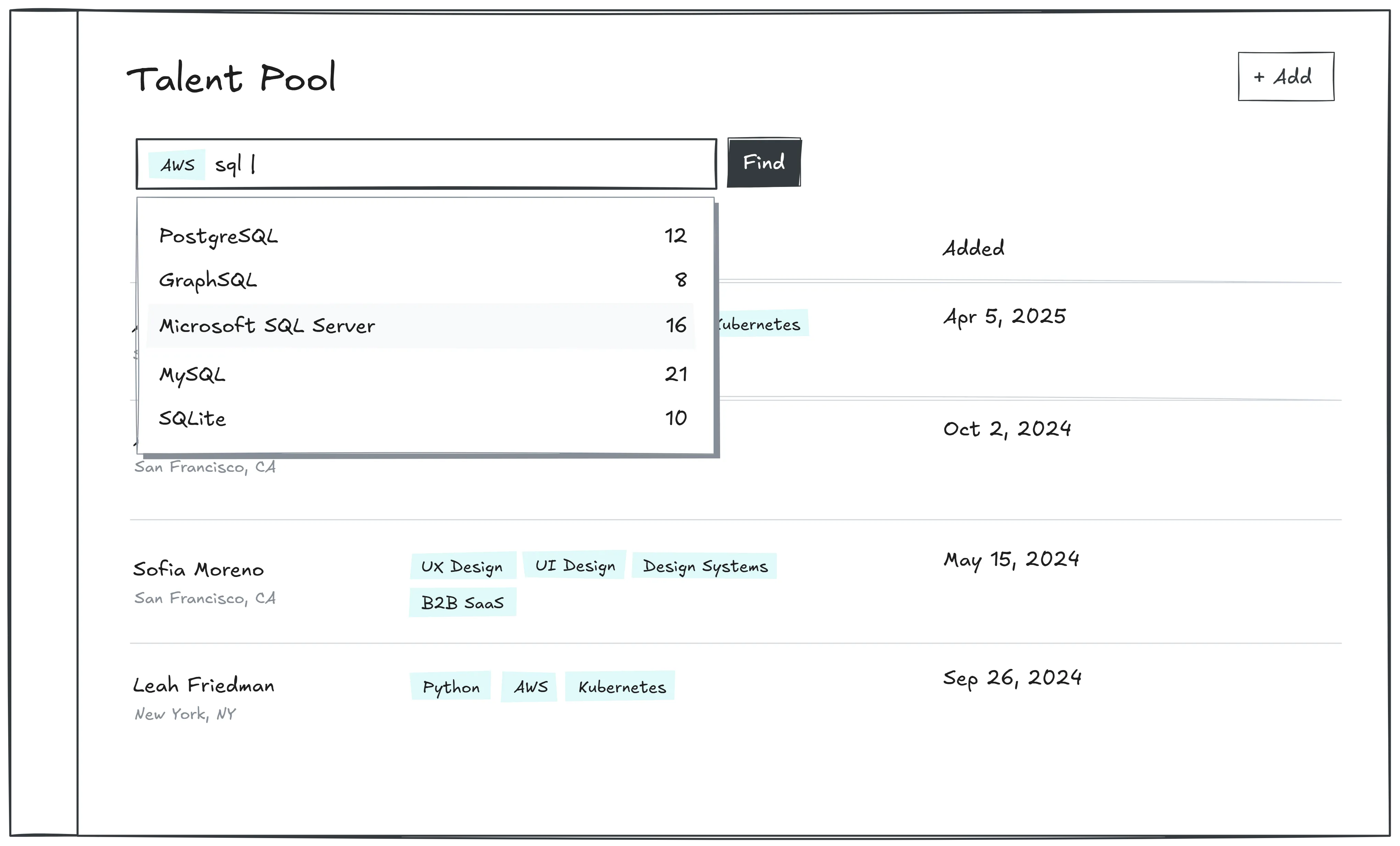Image resolution: width=1400 pixels, height=846 pixels.
Task: Pick Microsoft SQL Server suggestion
Action: coord(421,325)
